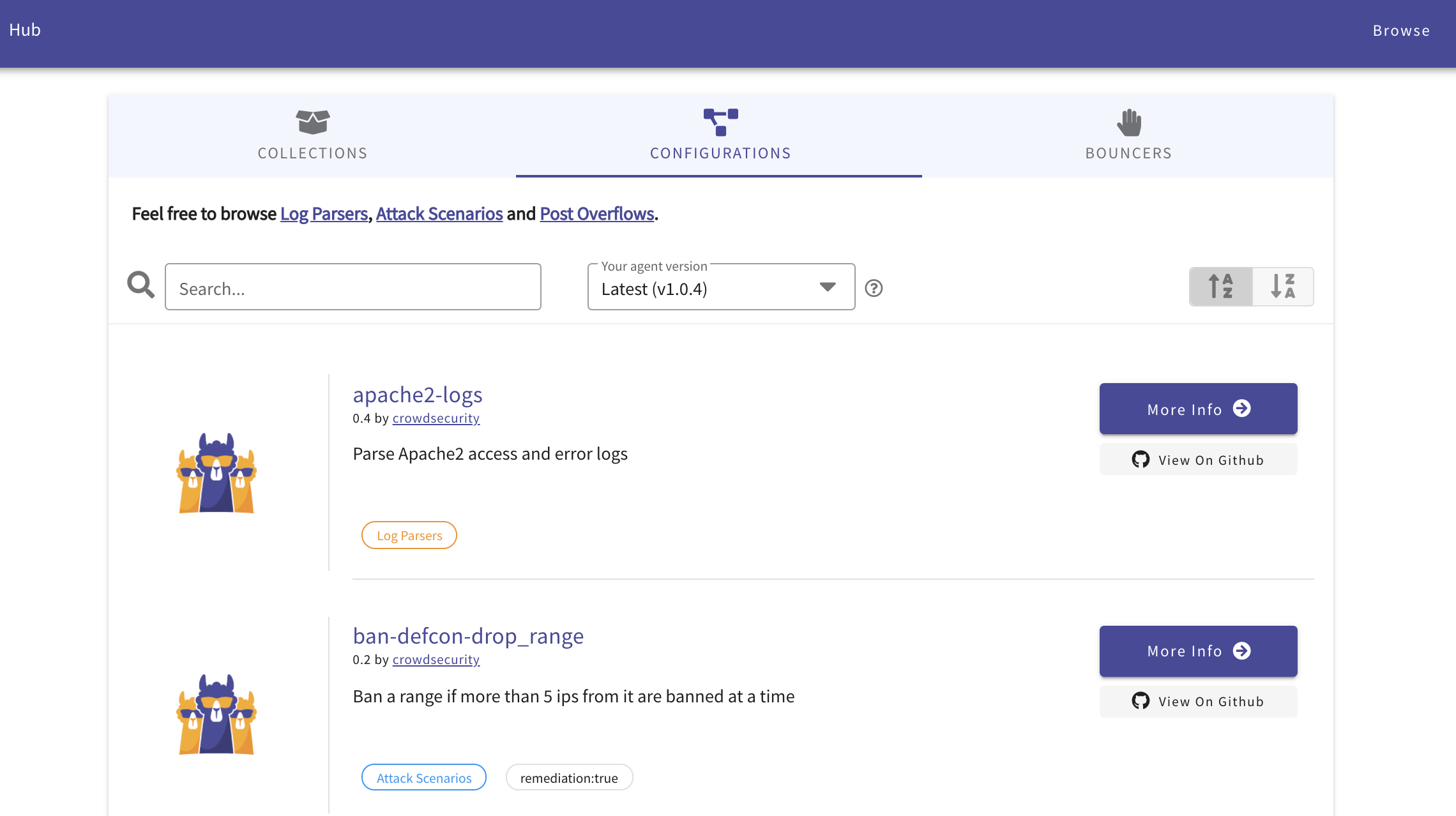Screen dimensions: 1456x816
Task: Click More Info for ban-defcon-drop_range
Action: (x=1198, y=651)
